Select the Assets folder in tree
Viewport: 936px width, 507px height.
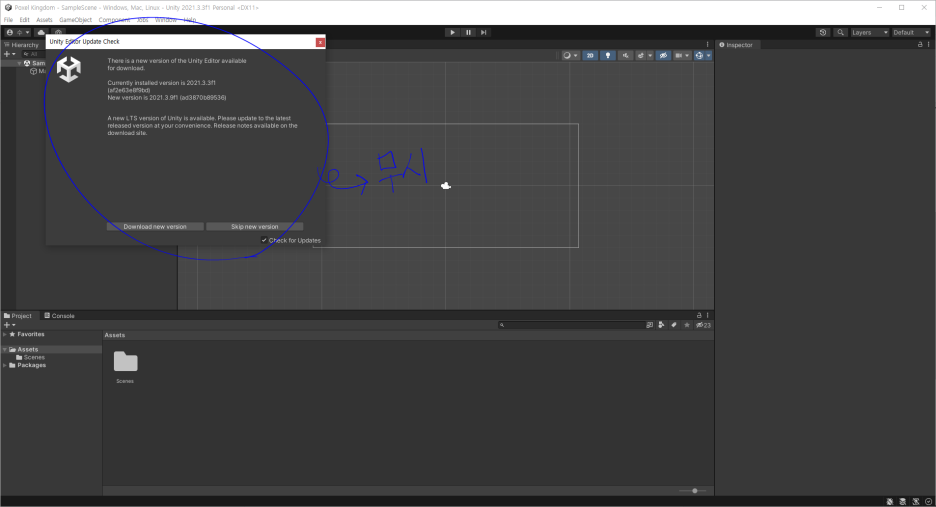click(x=51, y=349)
